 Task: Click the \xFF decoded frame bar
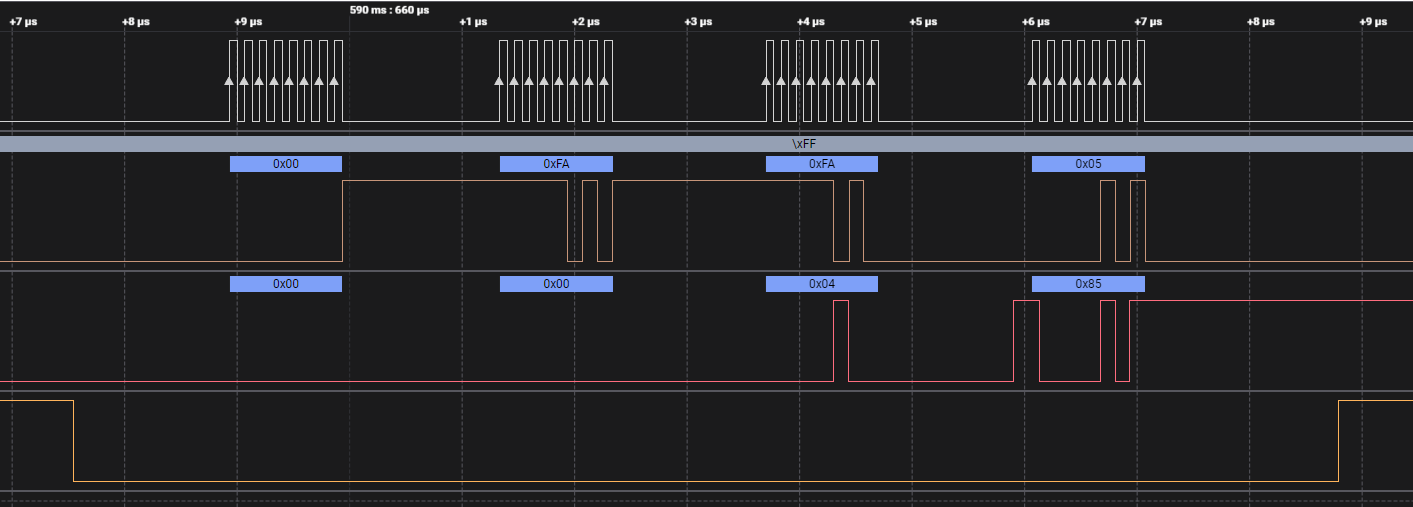pos(706,144)
